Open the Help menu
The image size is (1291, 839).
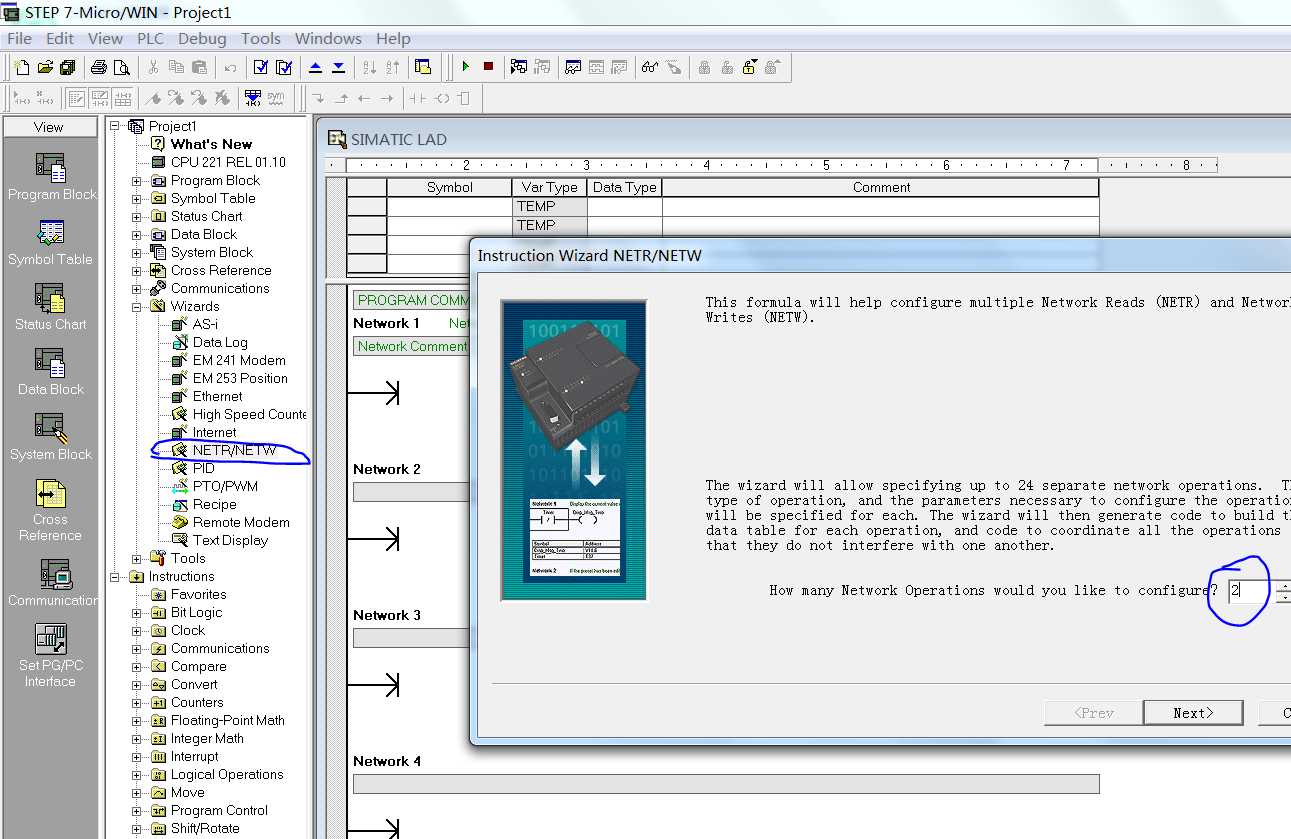coord(393,38)
